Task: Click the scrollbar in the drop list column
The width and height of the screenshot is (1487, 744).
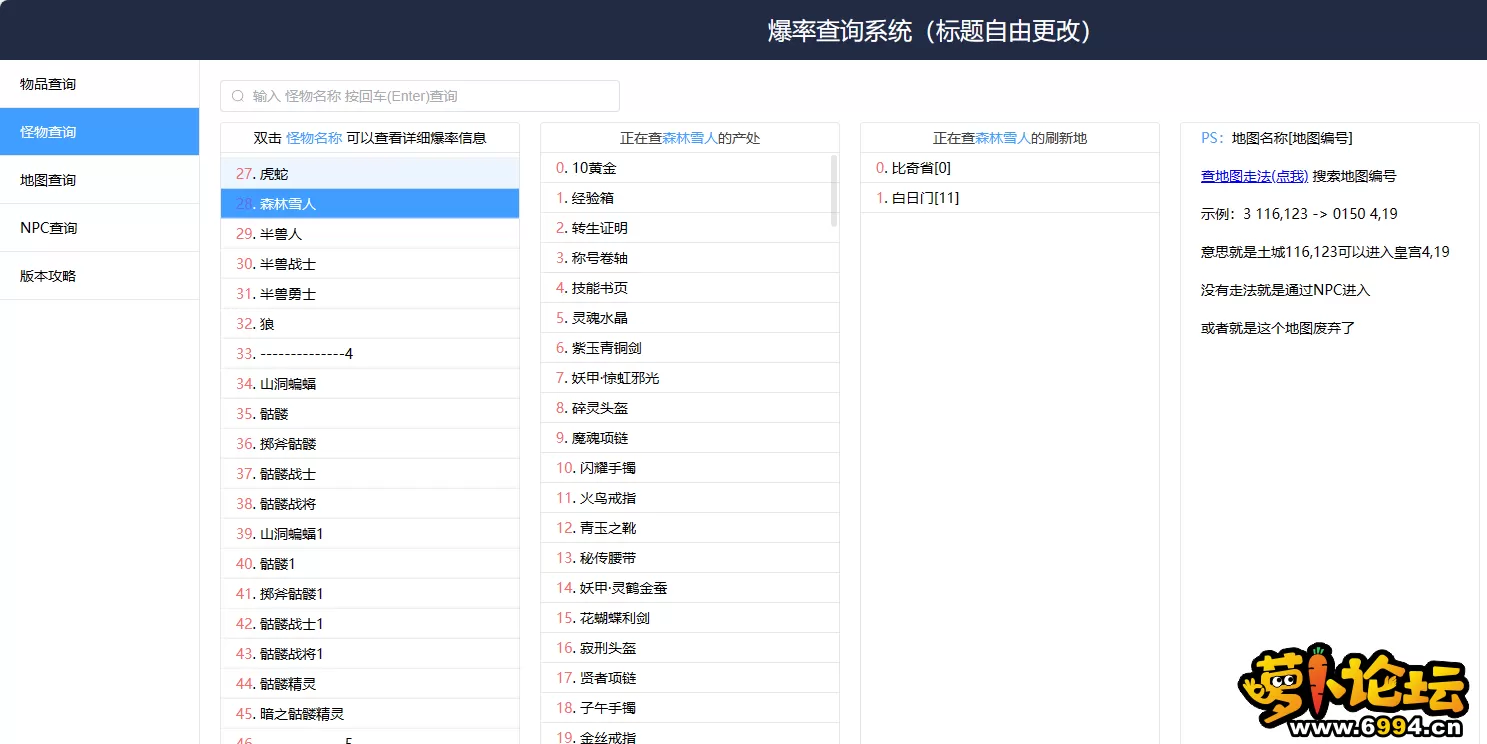Action: tap(834, 191)
